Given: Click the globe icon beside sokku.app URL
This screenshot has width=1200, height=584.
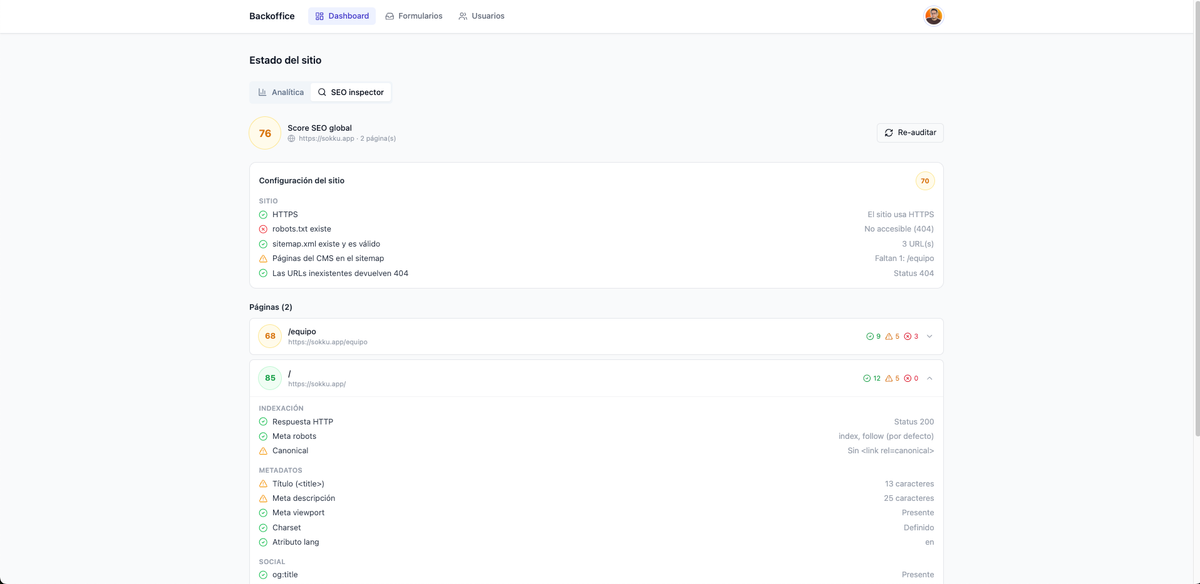Looking at the screenshot, I should 292,139.
